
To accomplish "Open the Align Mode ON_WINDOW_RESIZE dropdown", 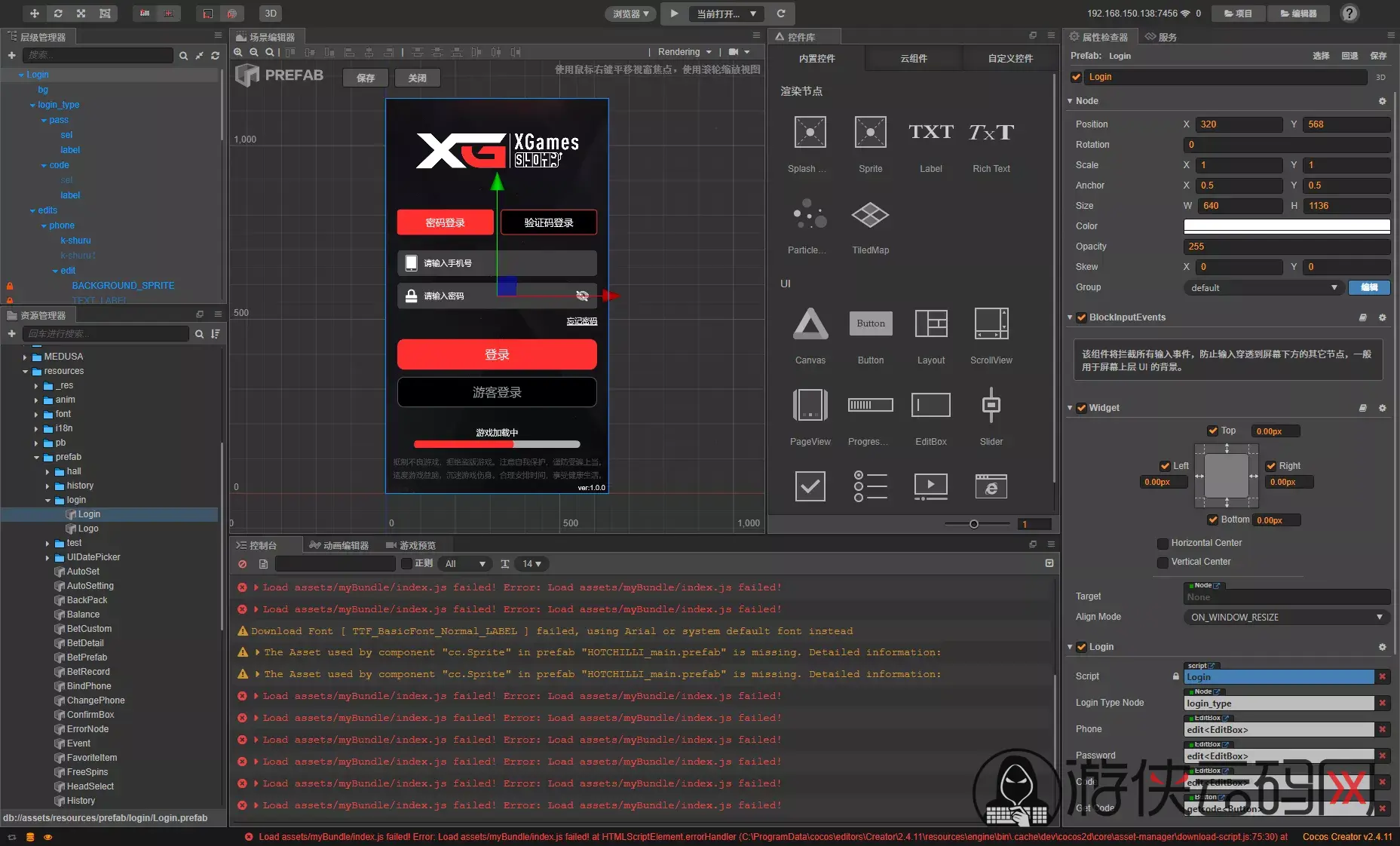I will 1286,617.
